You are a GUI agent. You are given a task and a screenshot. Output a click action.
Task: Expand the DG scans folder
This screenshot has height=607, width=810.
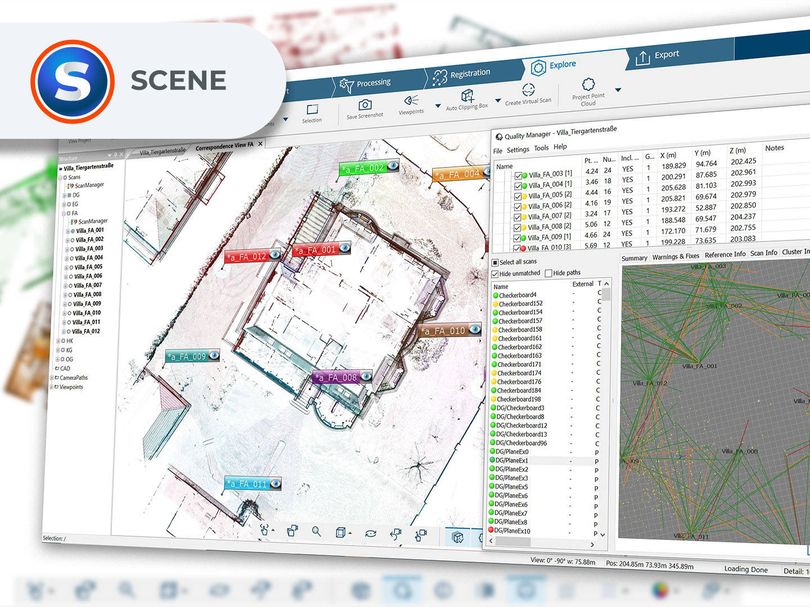64,195
